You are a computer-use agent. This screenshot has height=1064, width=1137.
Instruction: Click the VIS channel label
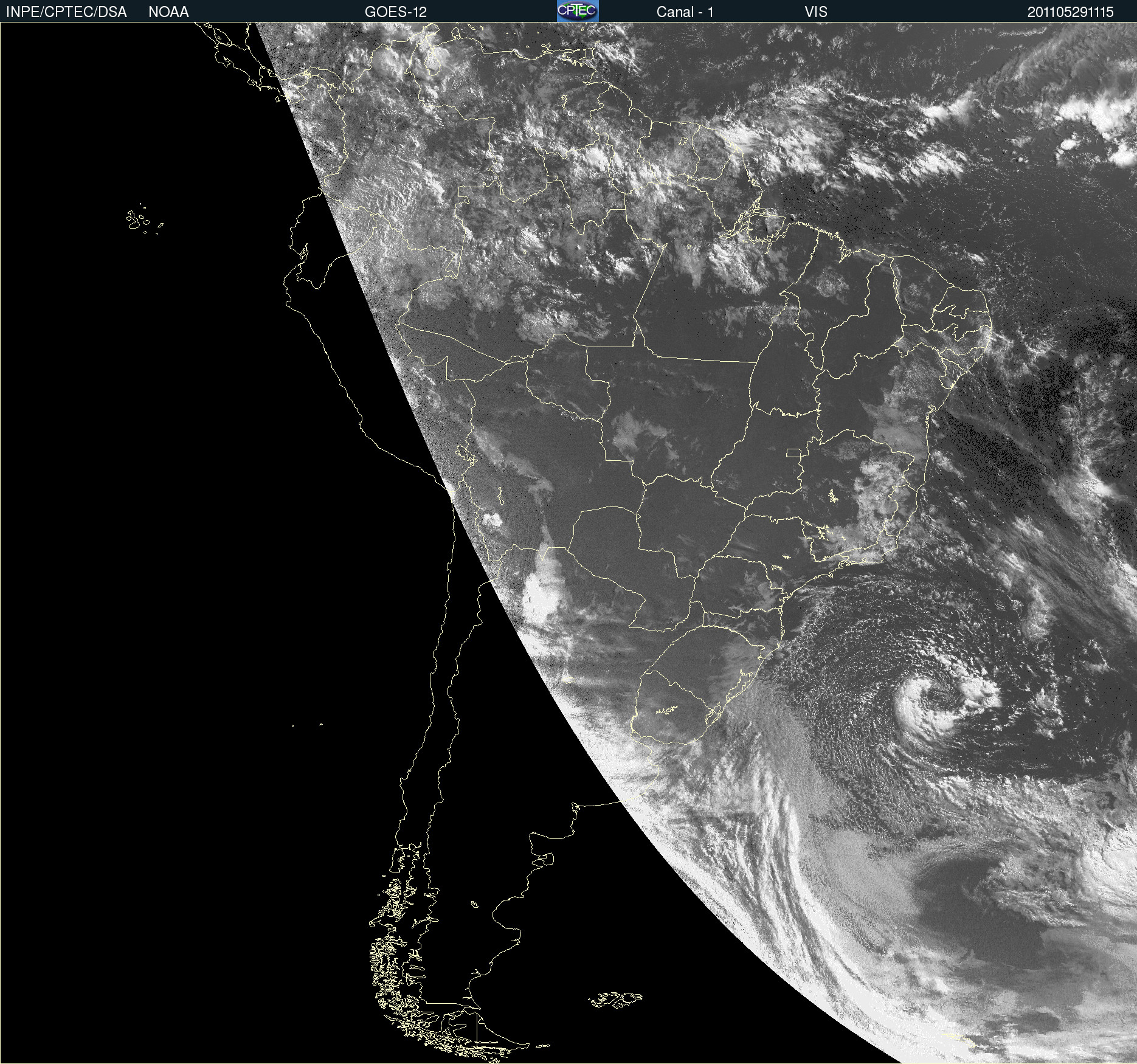click(816, 12)
